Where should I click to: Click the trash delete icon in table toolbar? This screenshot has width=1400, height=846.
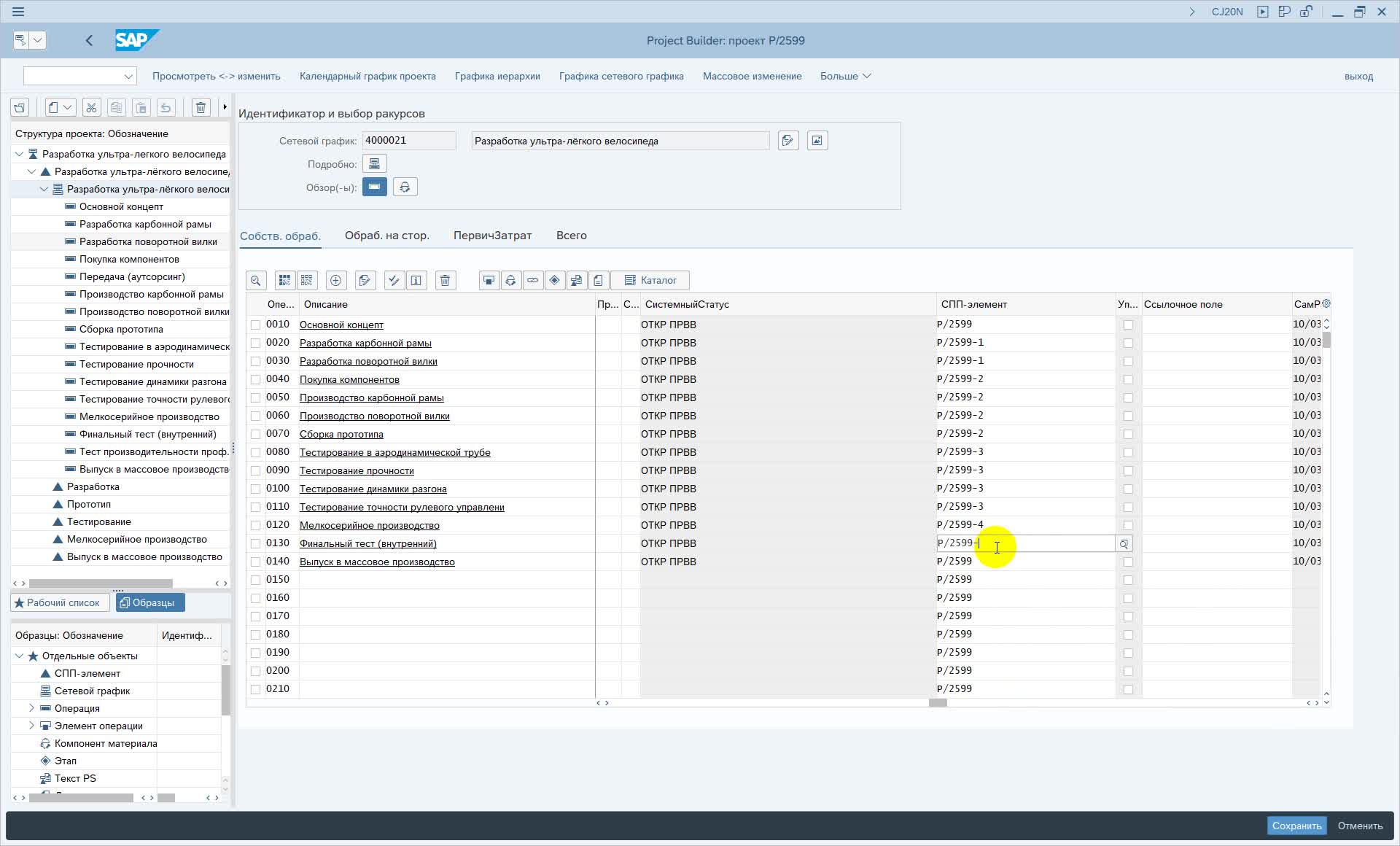(445, 281)
